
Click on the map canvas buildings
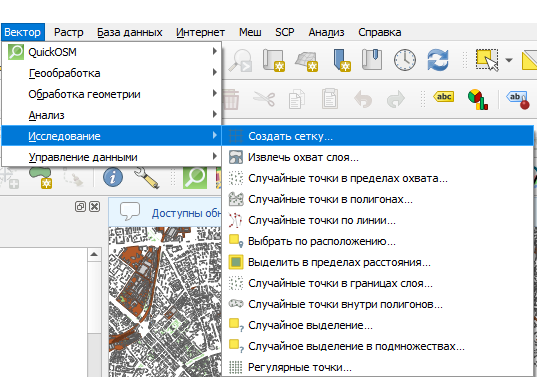click(164, 301)
